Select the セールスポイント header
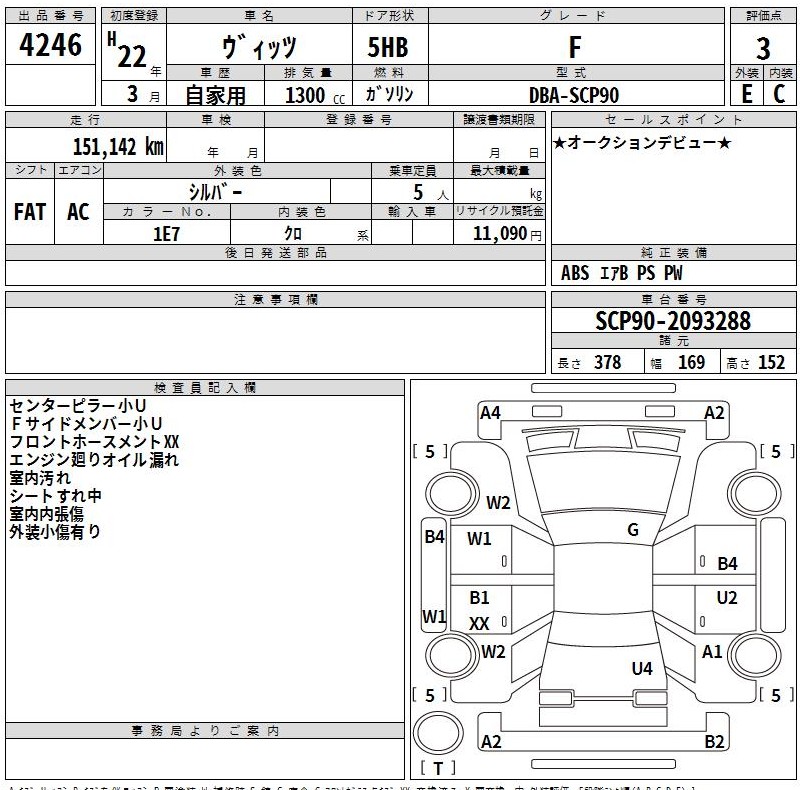Screen dimensions: 800x790 (673, 120)
